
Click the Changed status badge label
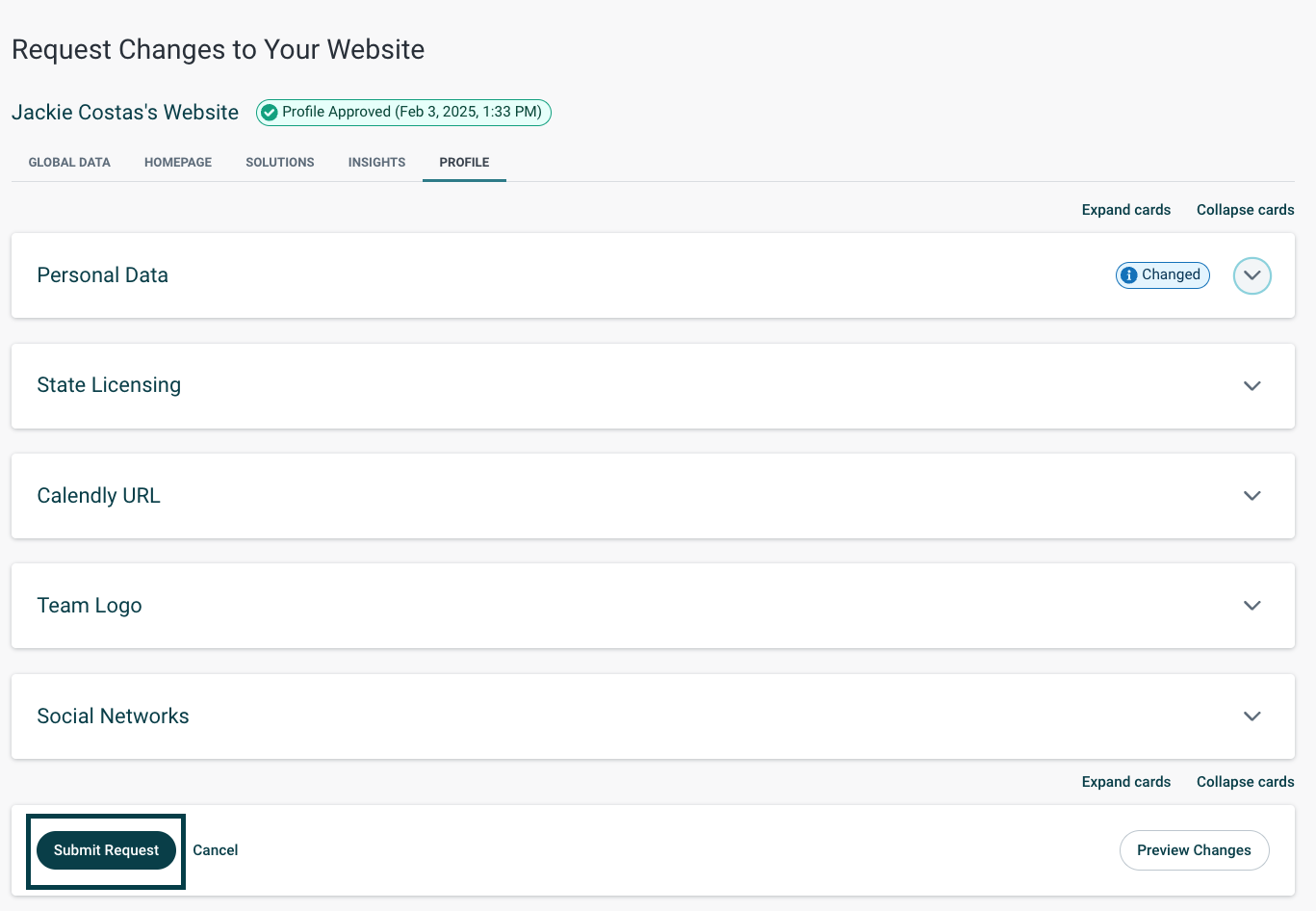[x=1171, y=274]
